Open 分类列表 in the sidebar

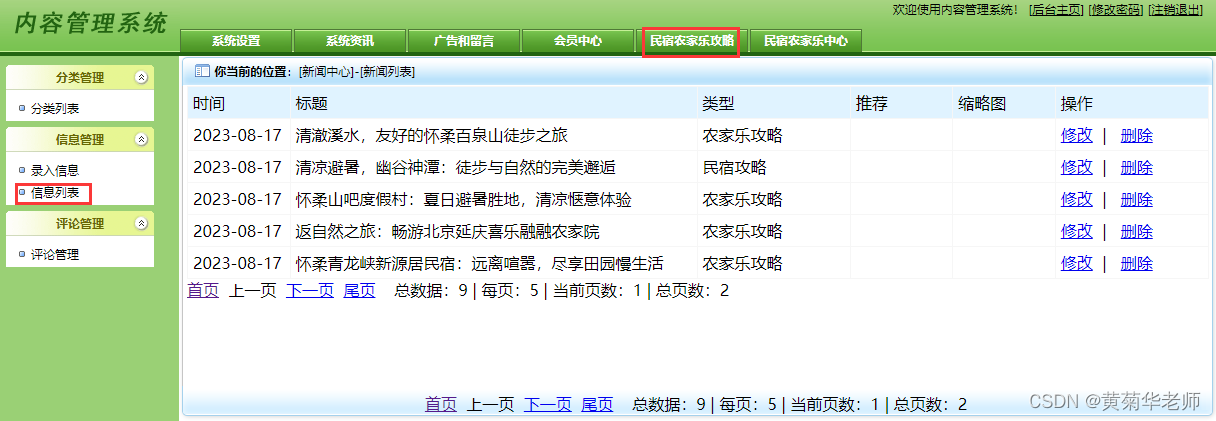click(x=55, y=108)
